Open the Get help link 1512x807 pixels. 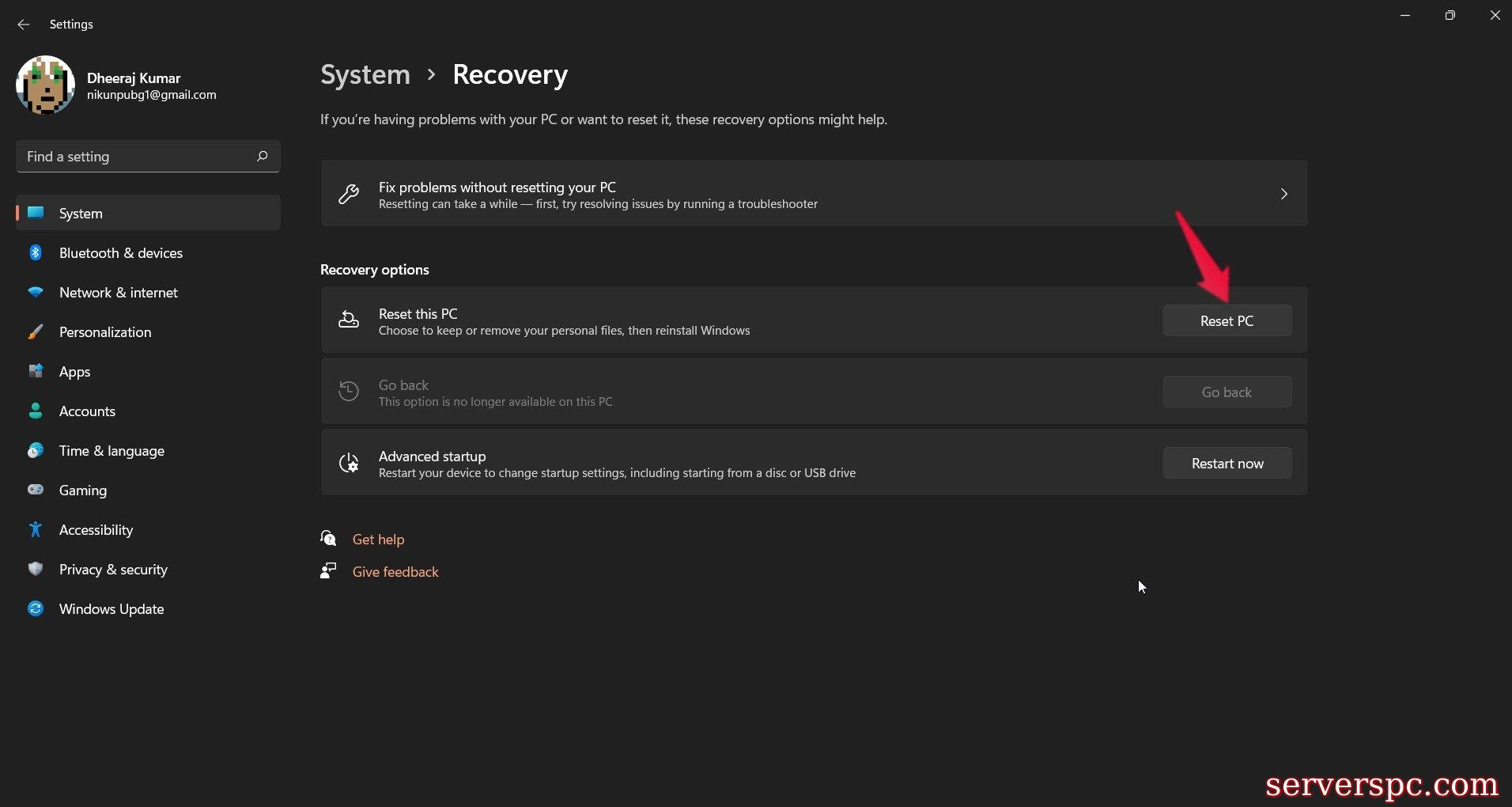(378, 540)
